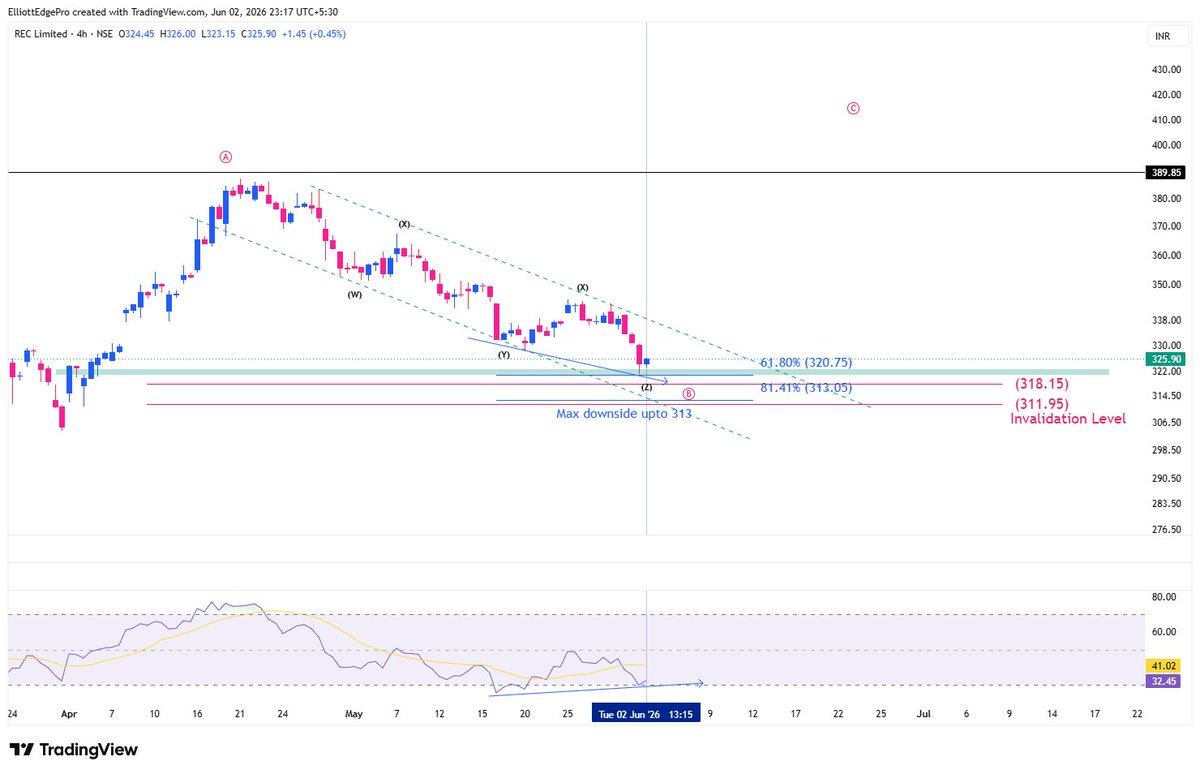Click the 298.50 price axis value
The width and height of the screenshot is (1200, 774).
(1165, 450)
